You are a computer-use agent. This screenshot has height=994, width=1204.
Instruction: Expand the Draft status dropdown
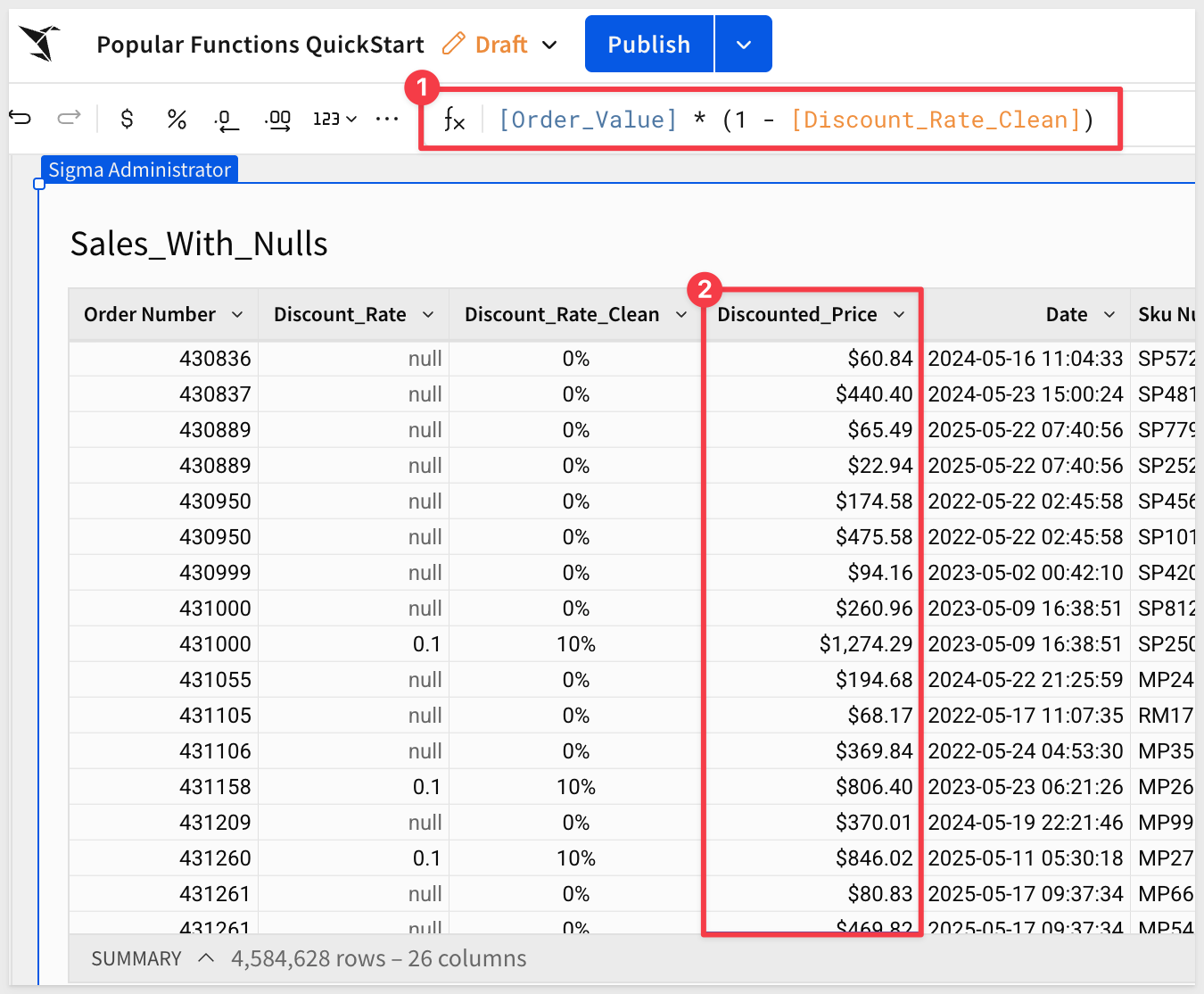[550, 45]
